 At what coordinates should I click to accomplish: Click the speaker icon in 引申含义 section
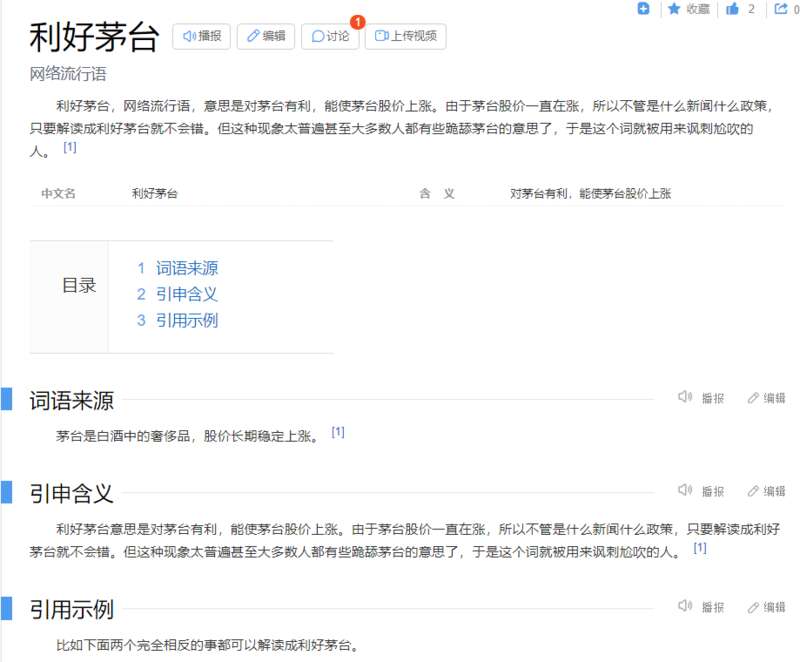(x=685, y=490)
